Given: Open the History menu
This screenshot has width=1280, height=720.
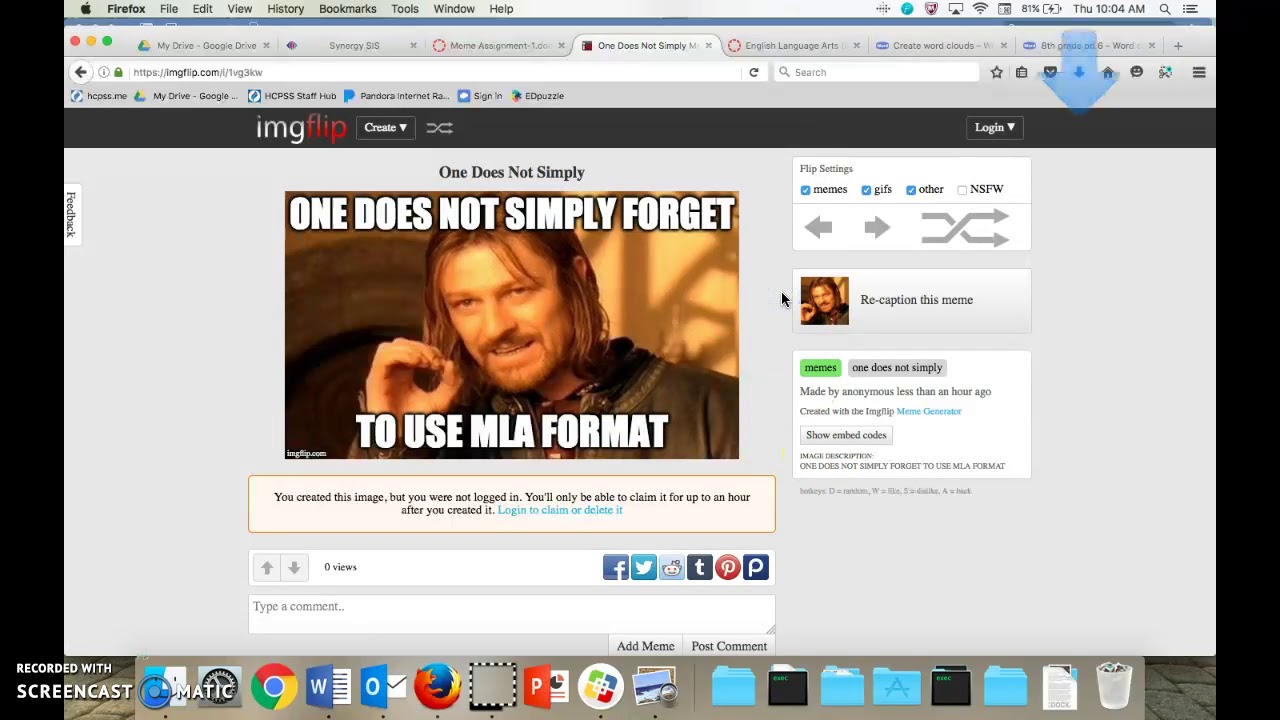Looking at the screenshot, I should [285, 9].
